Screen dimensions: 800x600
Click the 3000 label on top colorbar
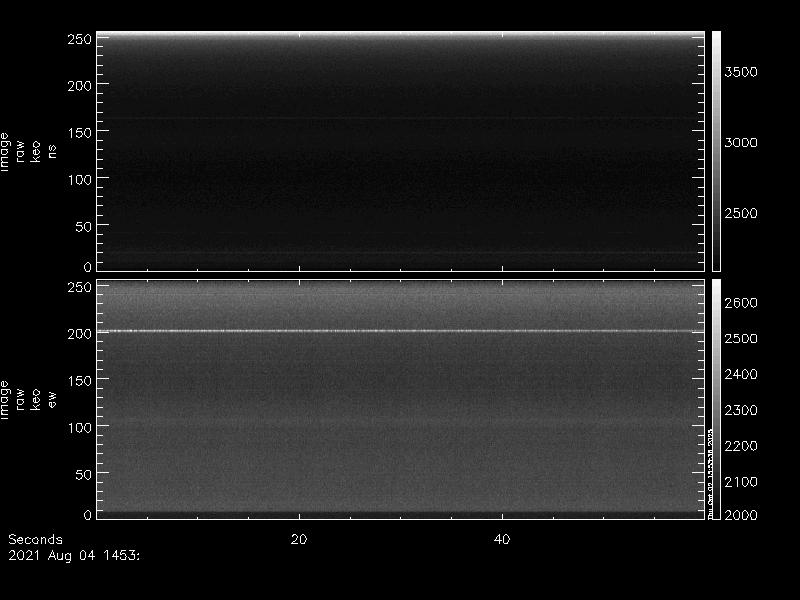pos(740,143)
